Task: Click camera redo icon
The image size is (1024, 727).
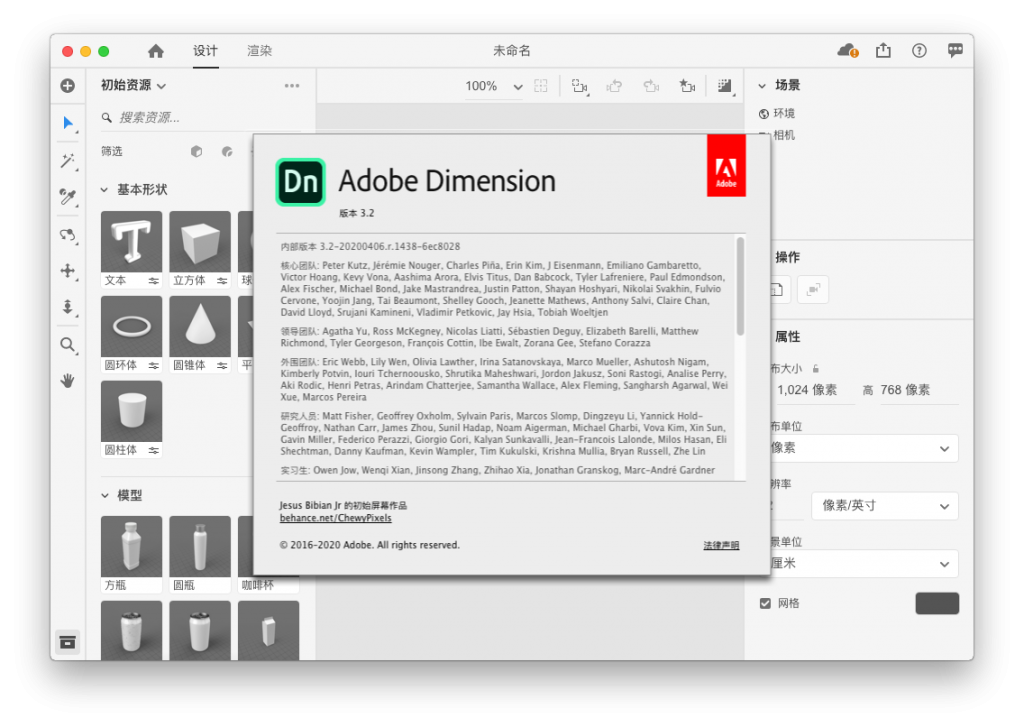Action: pos(650,86)
